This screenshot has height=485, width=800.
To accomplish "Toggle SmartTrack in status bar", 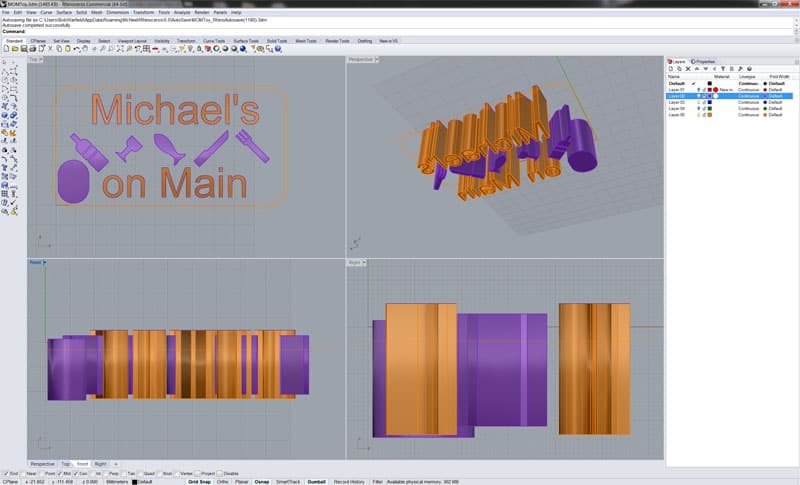I will [288, 481].
